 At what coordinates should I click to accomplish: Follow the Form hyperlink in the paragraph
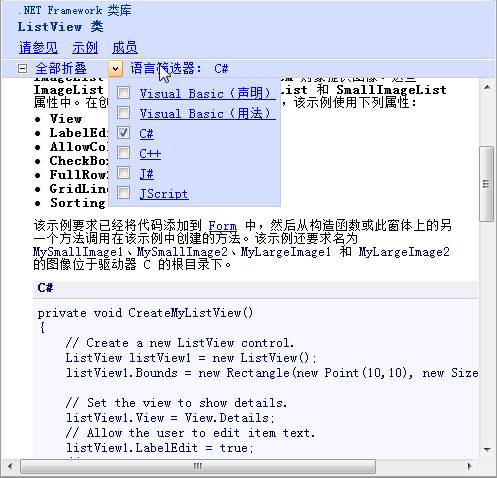223,226
